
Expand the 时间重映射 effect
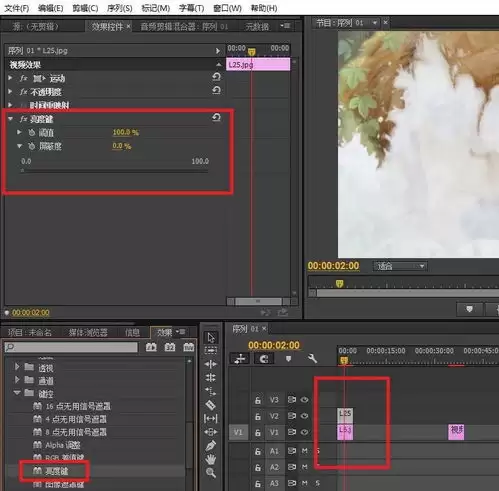pos(10,105)
